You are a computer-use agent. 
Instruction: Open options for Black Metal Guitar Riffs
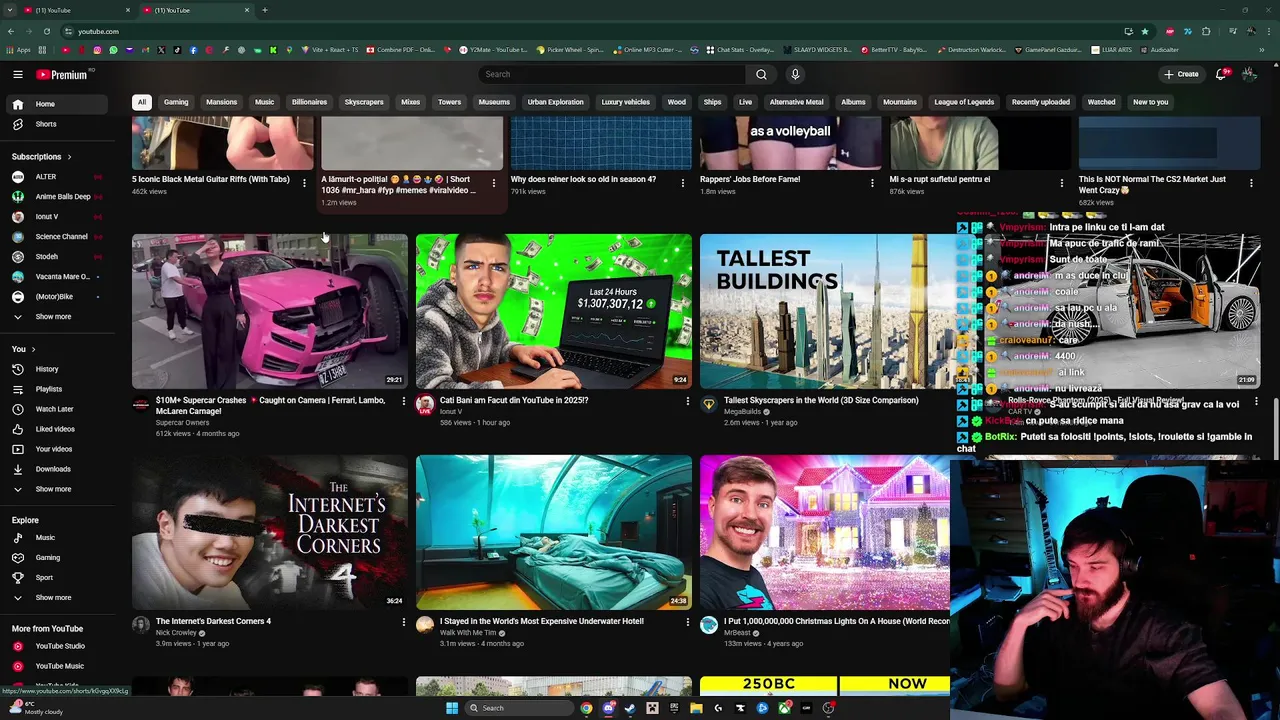pos(304,183)
